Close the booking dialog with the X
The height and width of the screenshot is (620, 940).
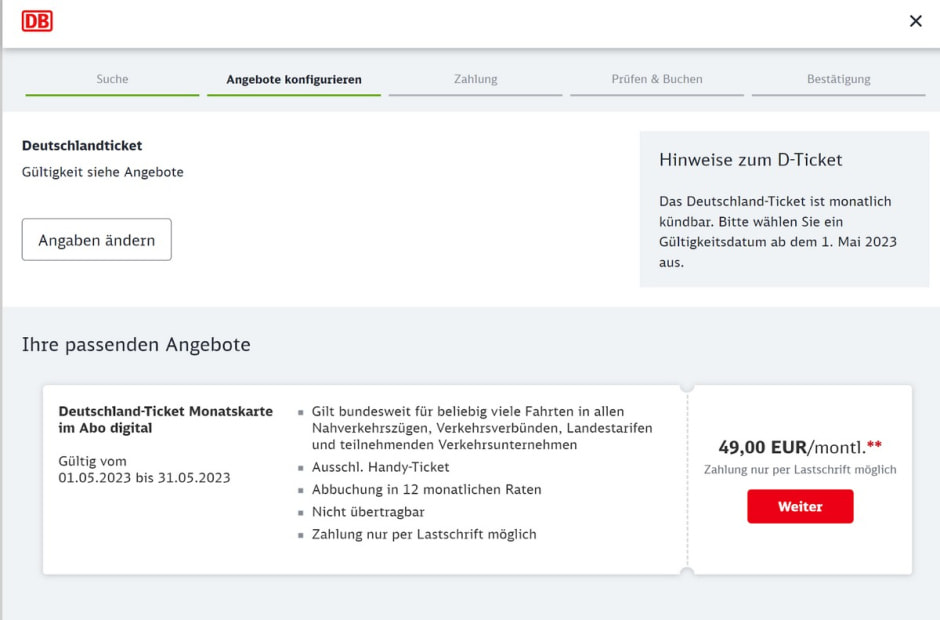915,21
